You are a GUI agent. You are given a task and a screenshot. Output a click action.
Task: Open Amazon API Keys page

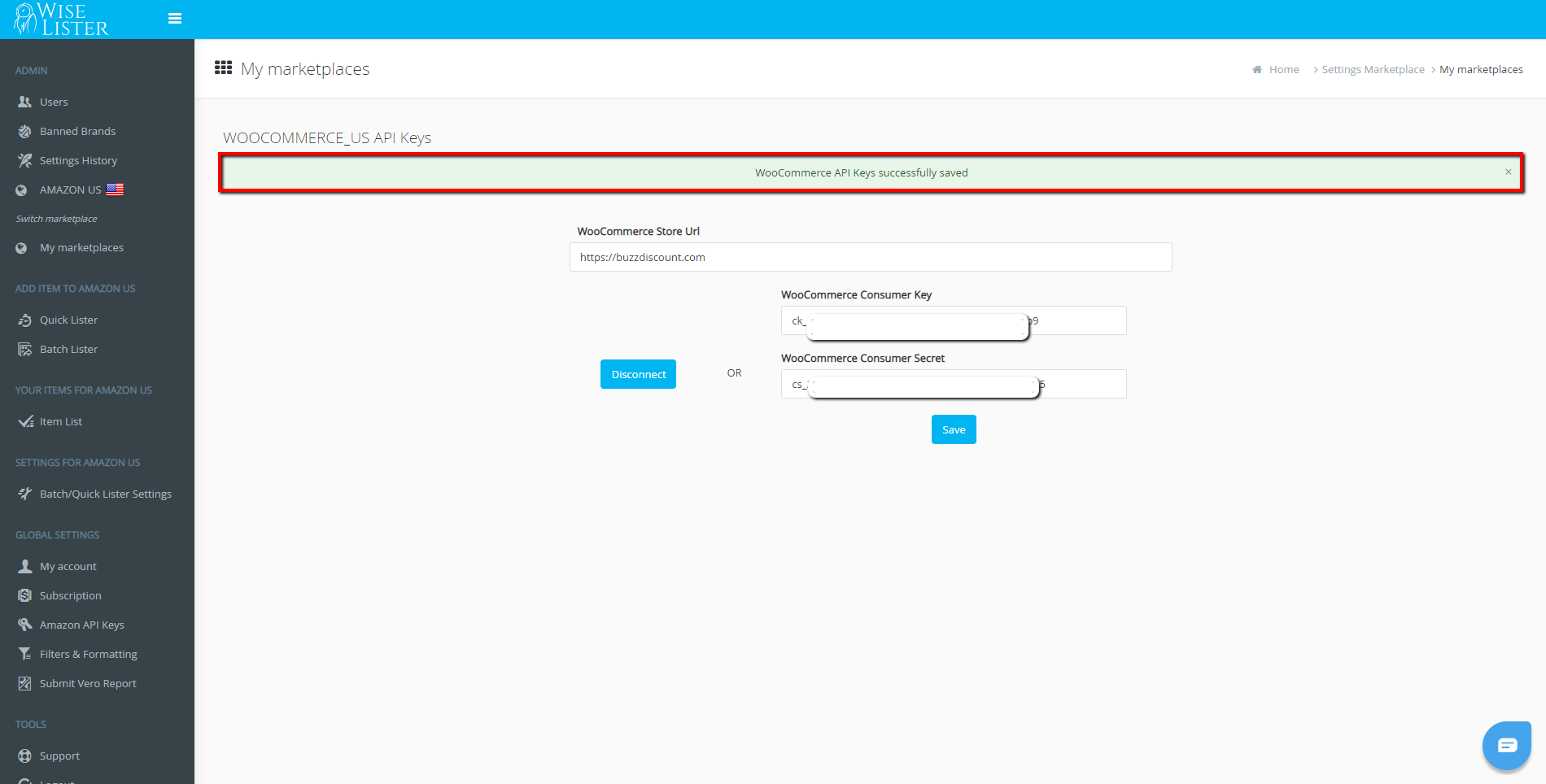click(82, 625)
